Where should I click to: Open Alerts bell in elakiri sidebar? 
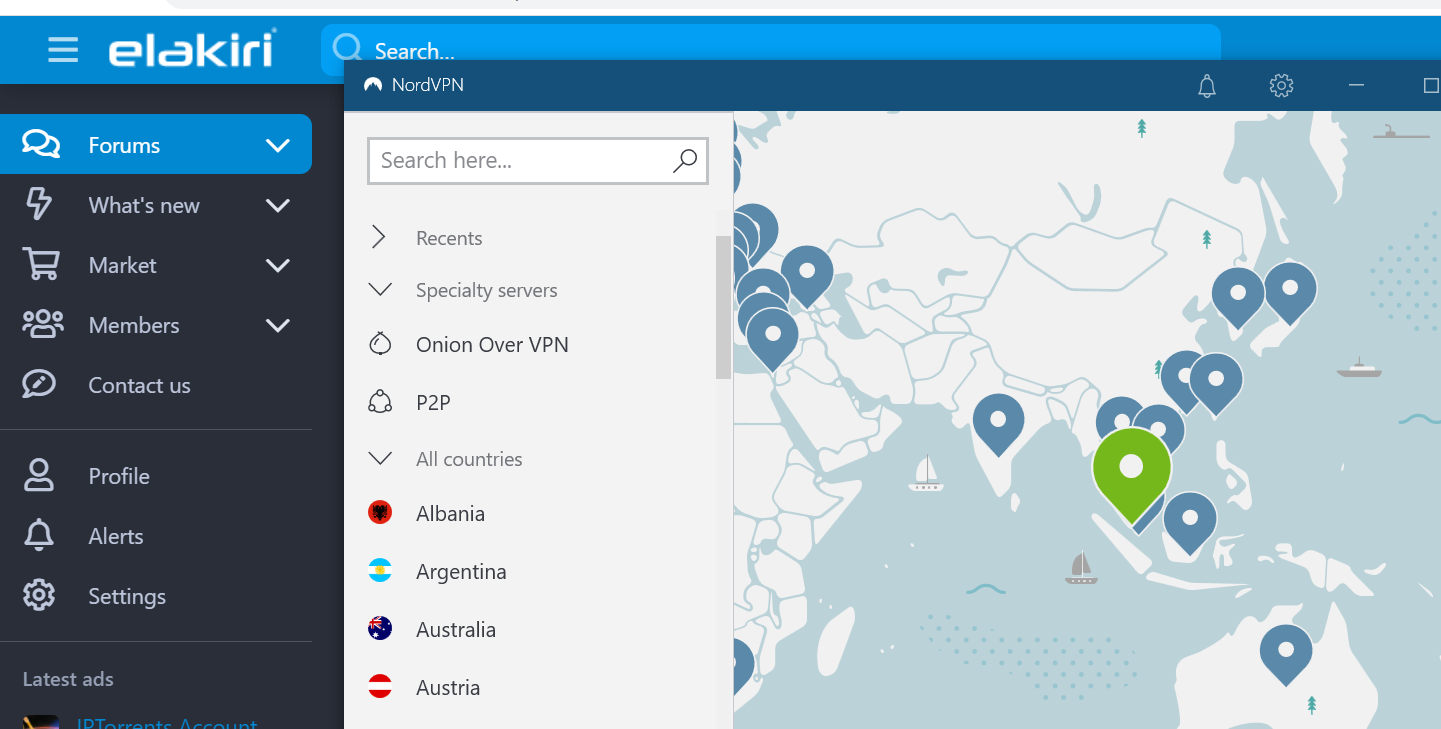pyautogui.click(x=39, y=535)
